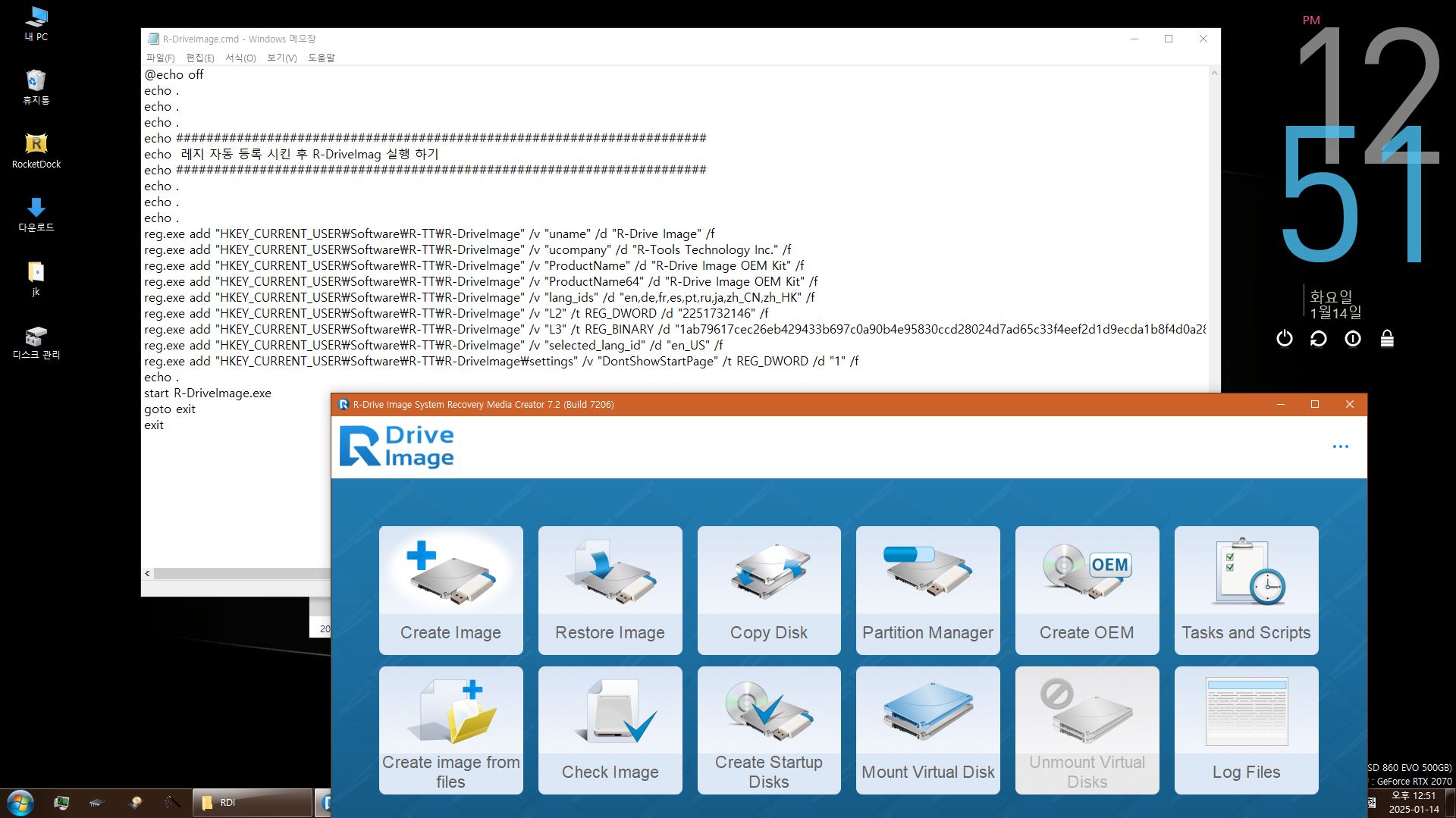
Task: Click the green monitor taskbar icon
Action: [x=61, y=802]
